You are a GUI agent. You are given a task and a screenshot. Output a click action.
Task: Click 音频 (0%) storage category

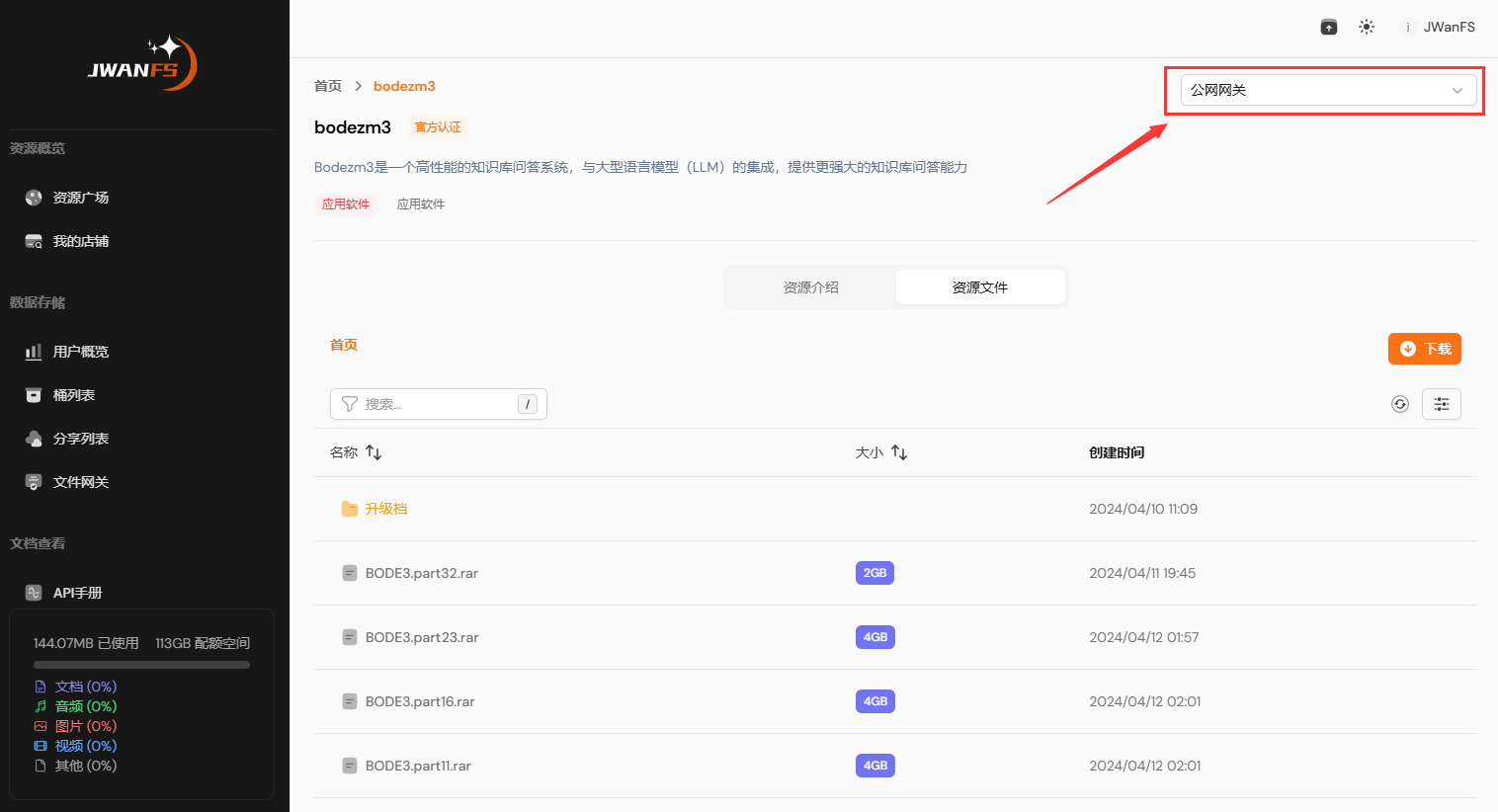tap(75, 706)
